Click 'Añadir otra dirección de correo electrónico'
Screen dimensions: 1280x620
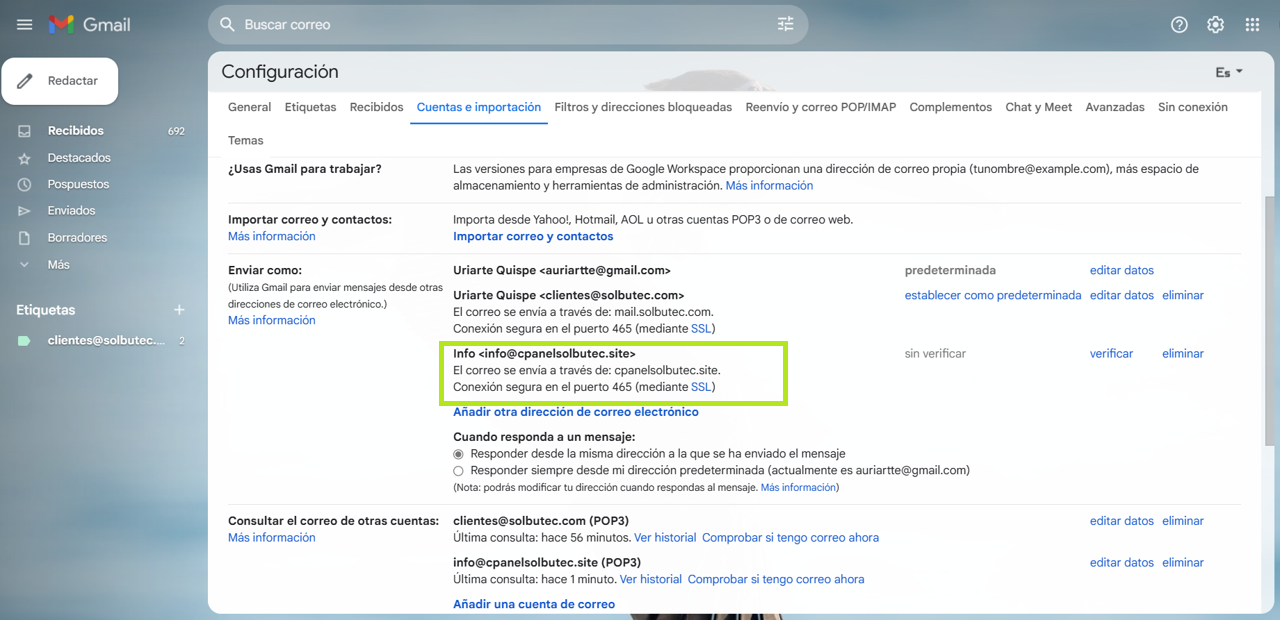[575, 412]
